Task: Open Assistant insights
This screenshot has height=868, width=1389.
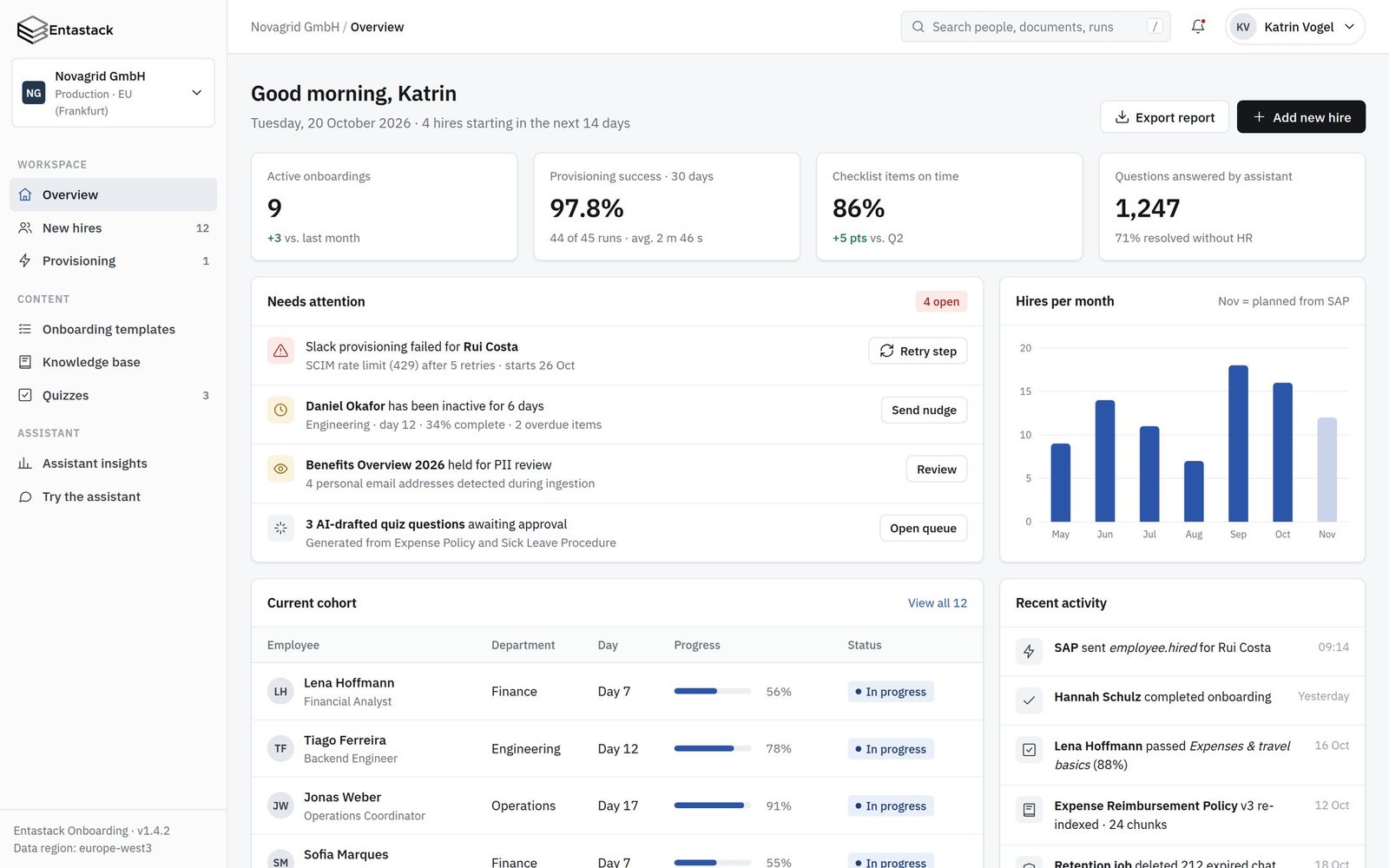Action: pos(113,464)
